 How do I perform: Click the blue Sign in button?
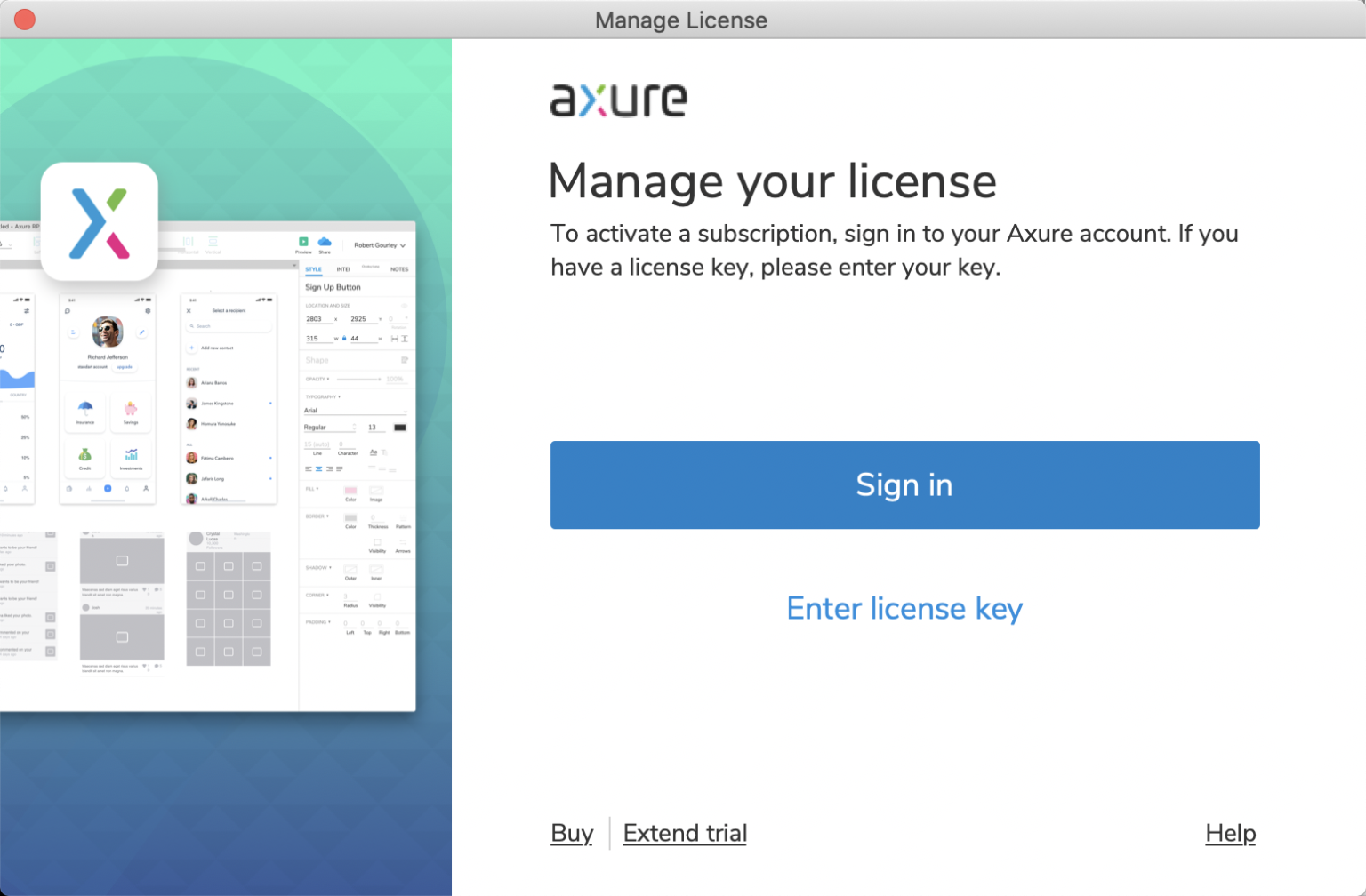[x=904, y=484]
